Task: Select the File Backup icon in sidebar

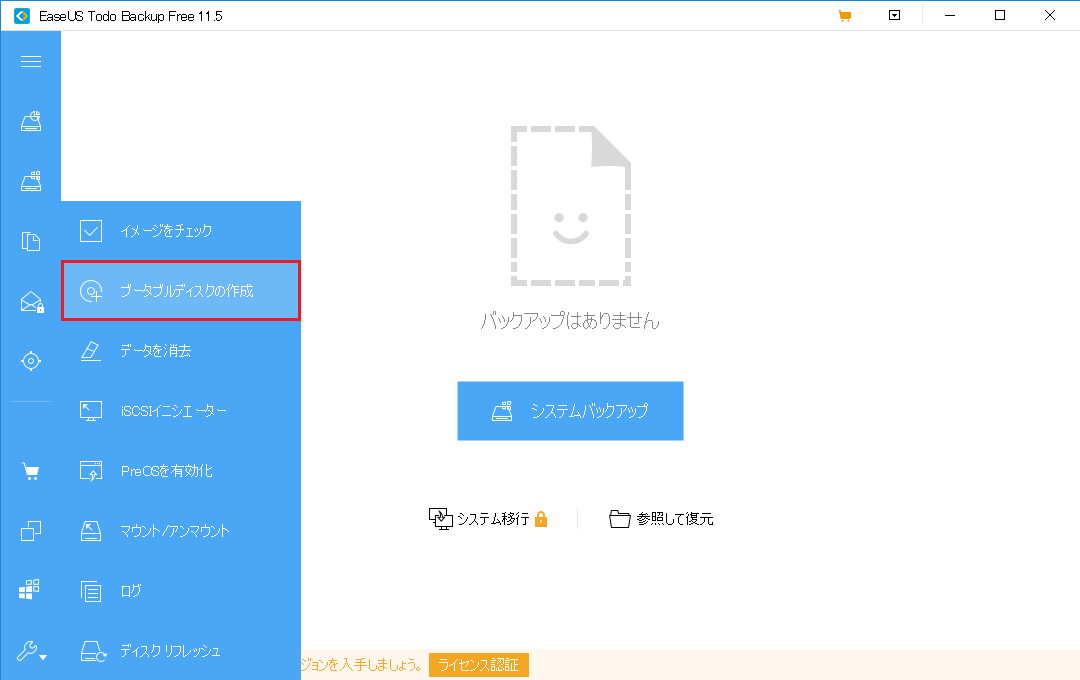Action: coord(30,241)
